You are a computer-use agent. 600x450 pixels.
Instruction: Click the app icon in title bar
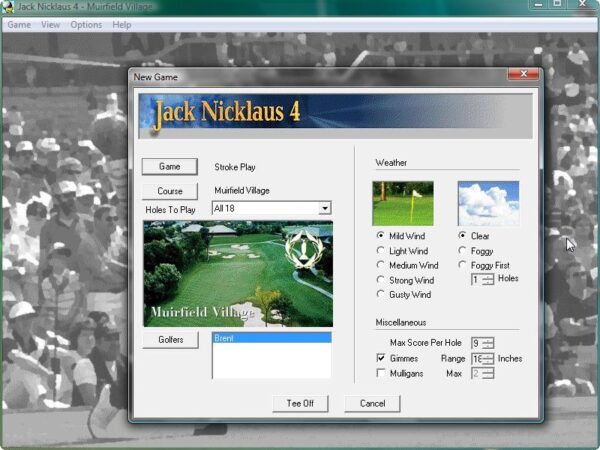click(x=8, y=6)
